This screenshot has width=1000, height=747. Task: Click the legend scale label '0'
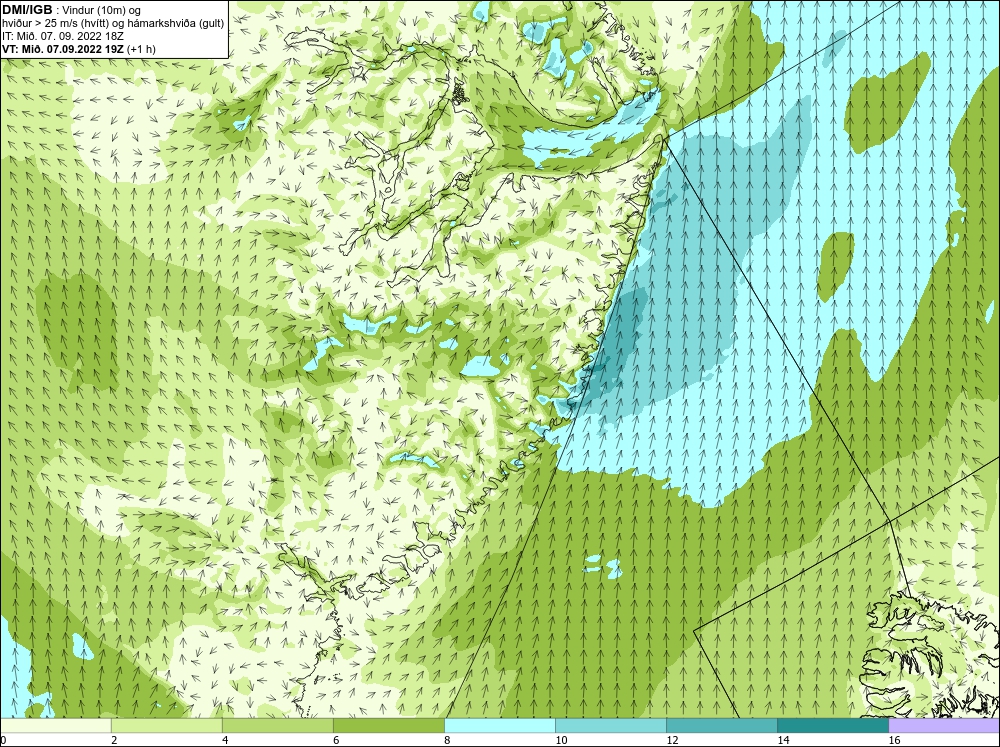pyautogui.click(x=4, y=740)
